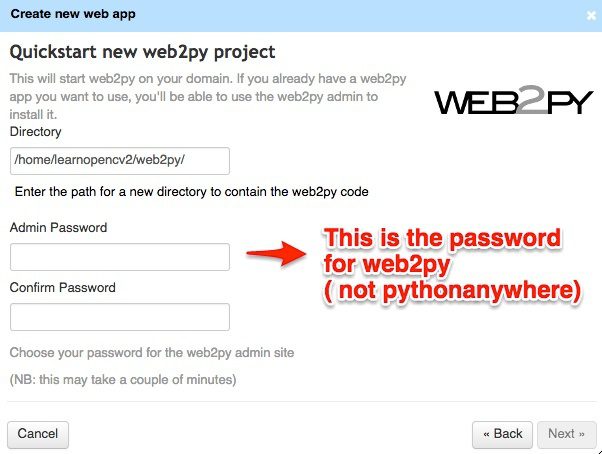This screenshot has width=602, height=454.
Task: Click the 'Enter the path for a new directory' hint
Action: (x=192, y=192)
